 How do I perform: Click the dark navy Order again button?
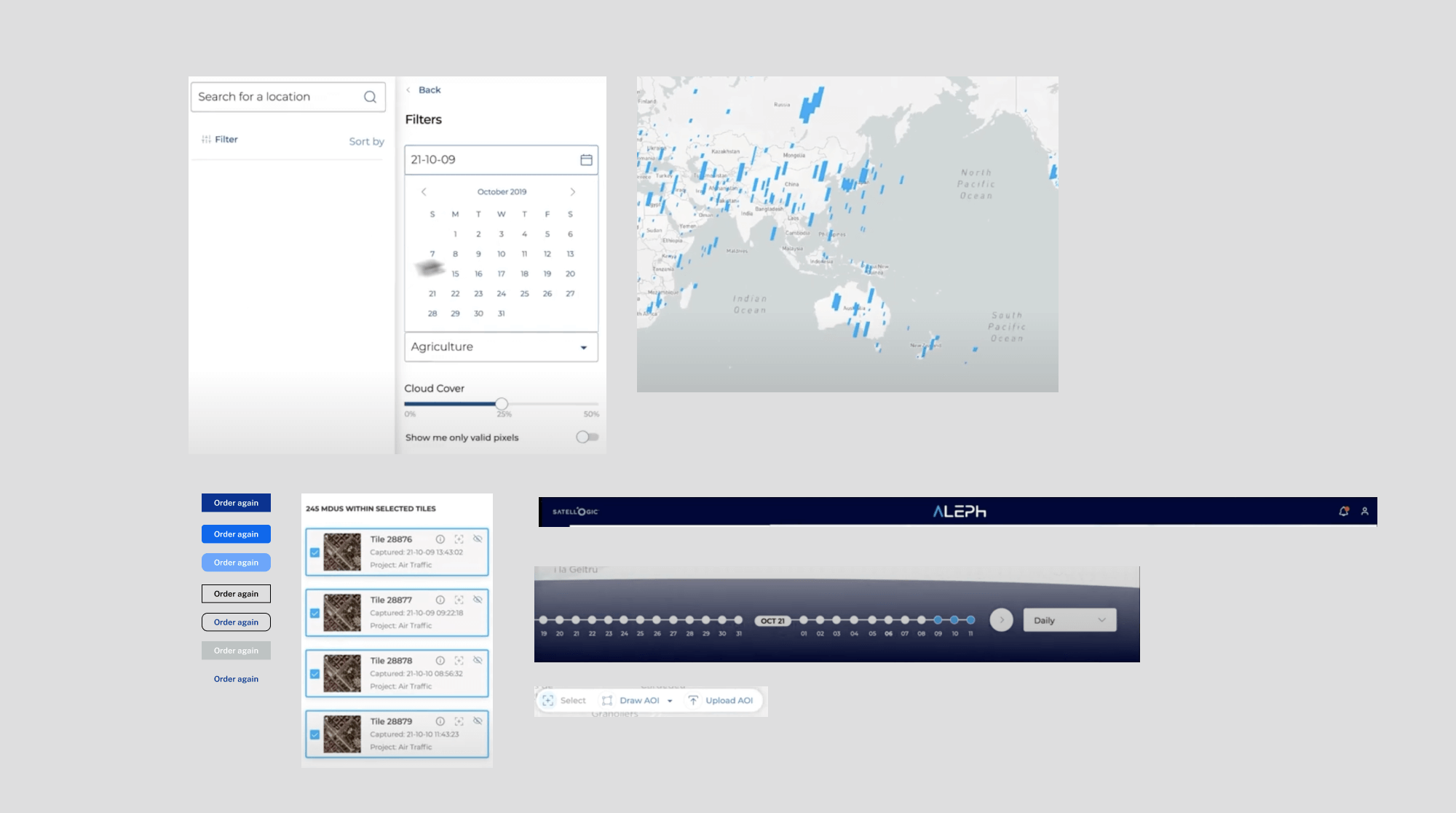pyautogui.click(x=236, y=503)
